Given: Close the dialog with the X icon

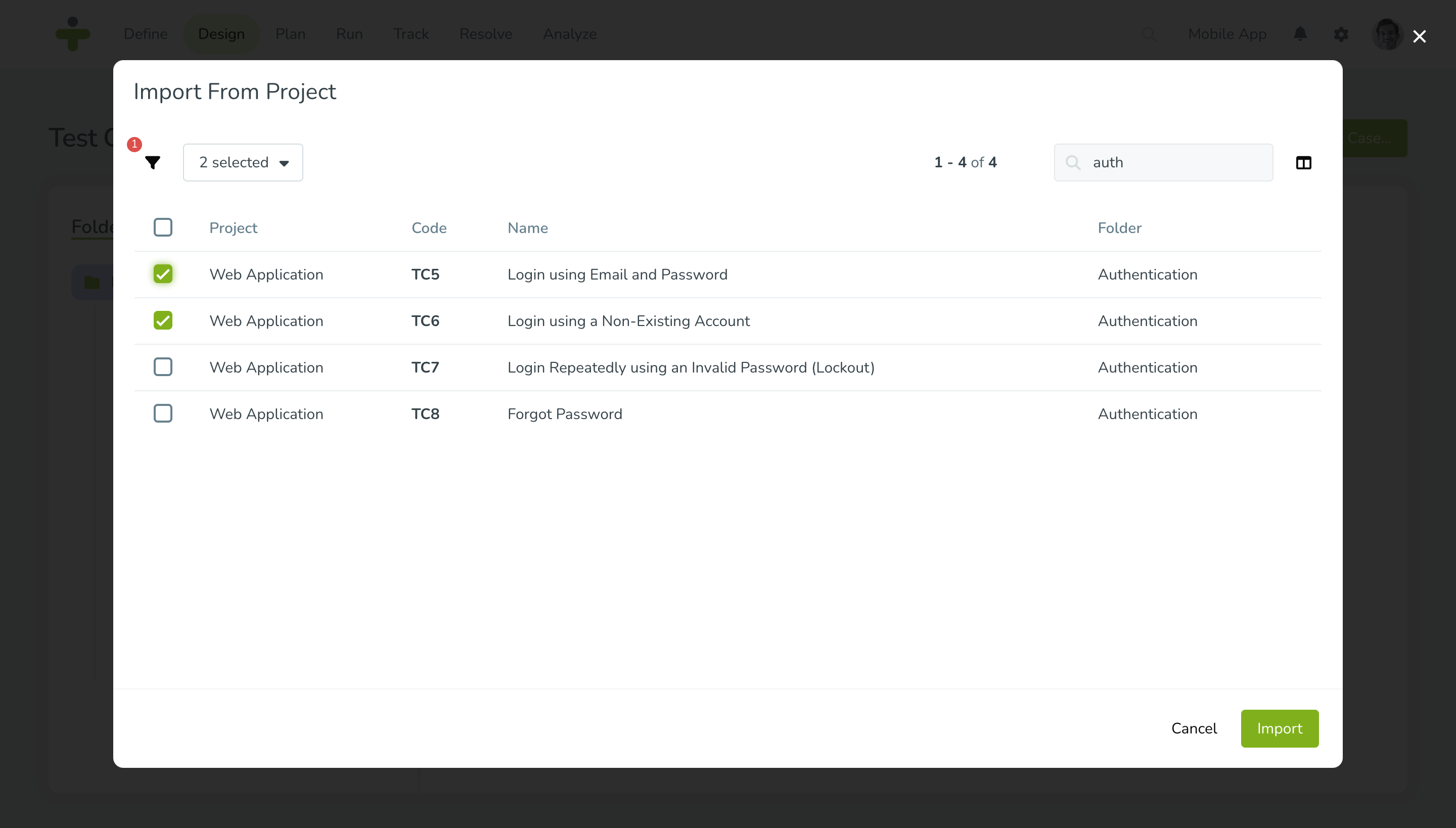Looking at the screenshot, I should (x=1420, y=36).
